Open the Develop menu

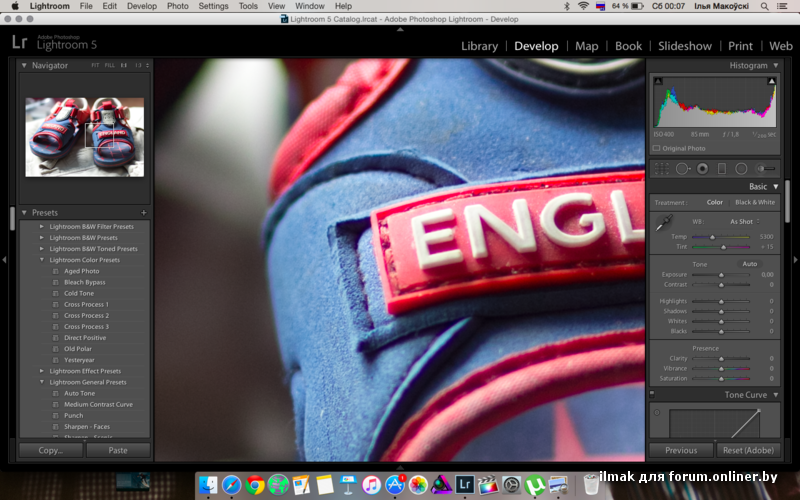click(142, 6)
